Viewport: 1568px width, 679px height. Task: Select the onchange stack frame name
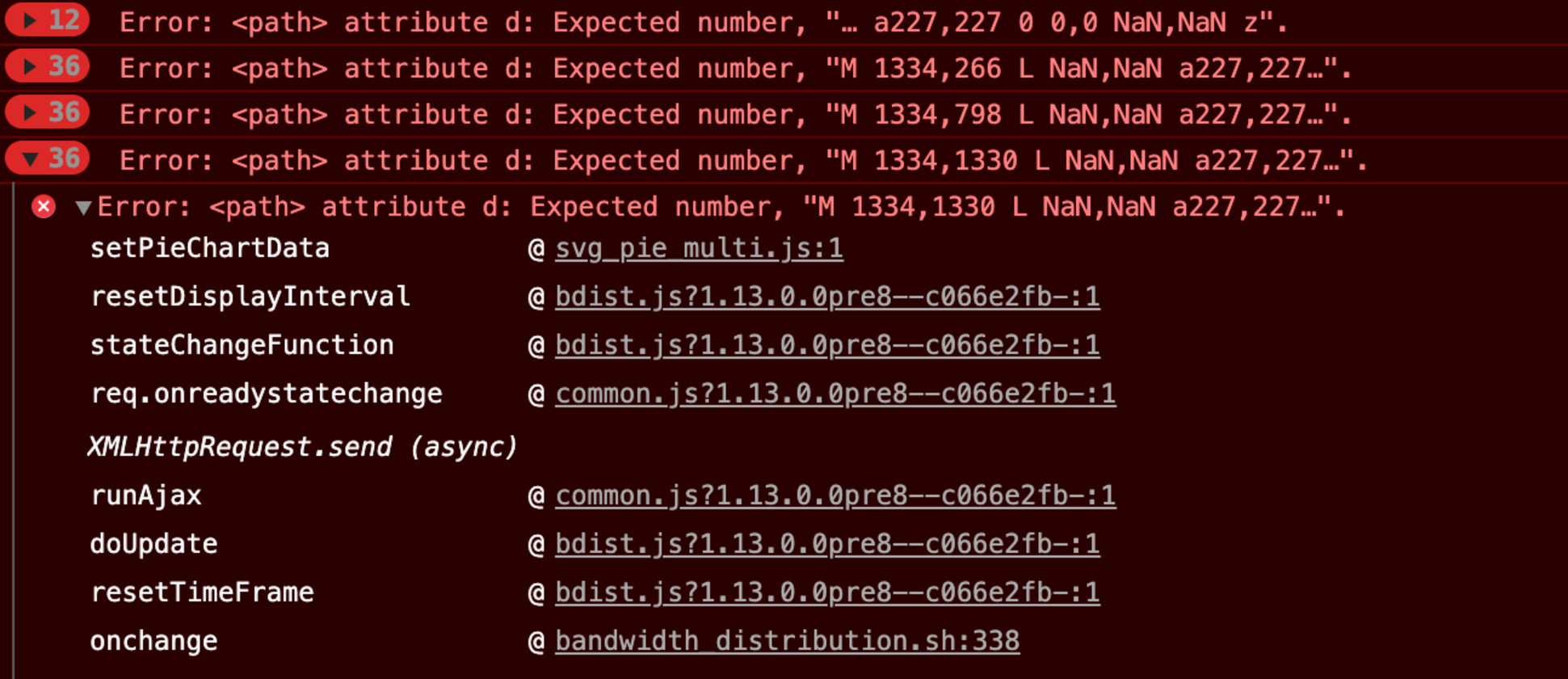pos(153,641)
